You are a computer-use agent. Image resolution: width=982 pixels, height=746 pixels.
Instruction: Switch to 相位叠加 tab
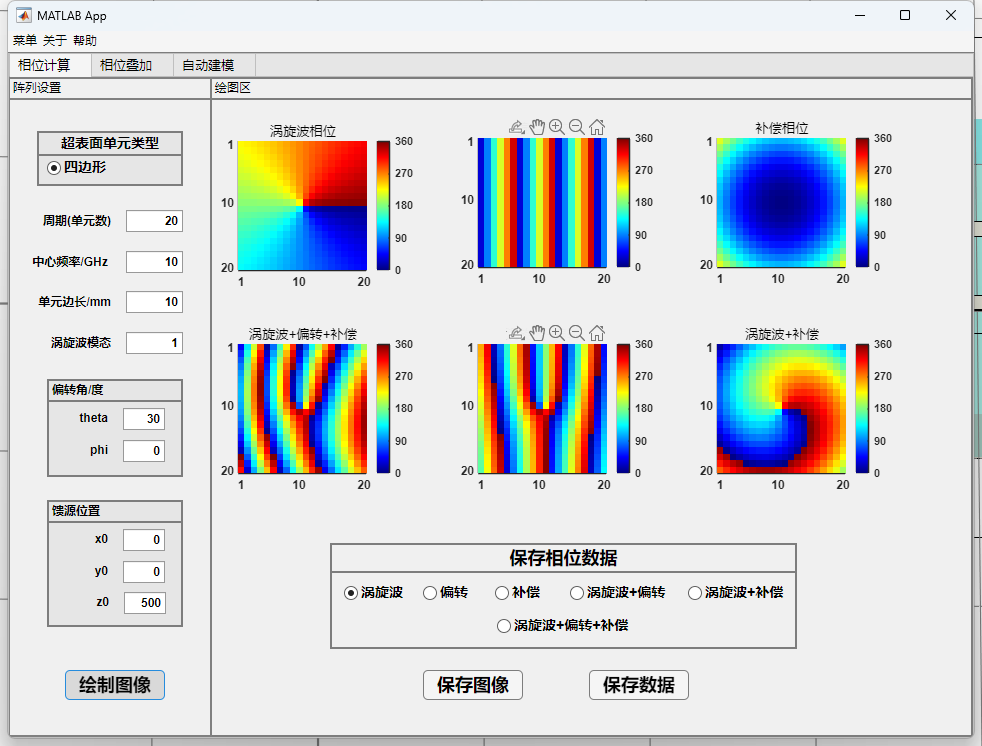pyautogui.click(x=132, y=65)
